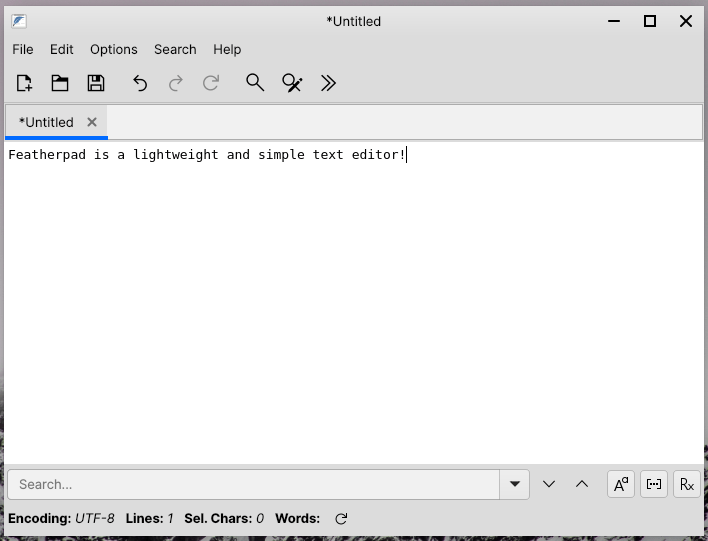Refresh the word count in status bar
The width and height of the screenshot is (708, 541).
point(341,518)
